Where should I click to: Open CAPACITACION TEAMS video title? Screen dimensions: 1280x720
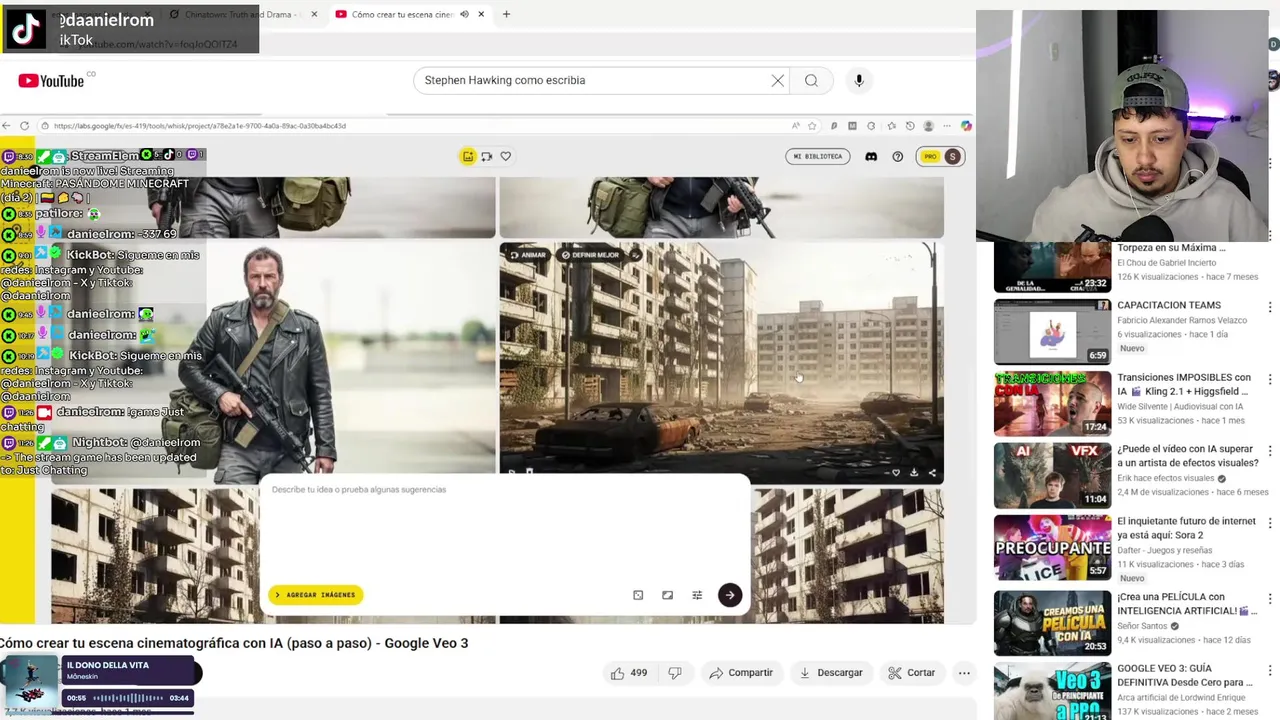(x=1169, y=305)
